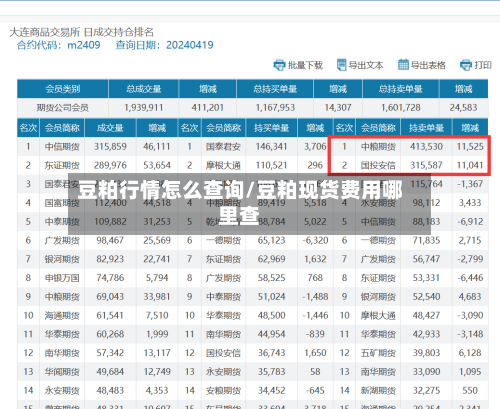Select the volume cell 74,786

(110, 278)
